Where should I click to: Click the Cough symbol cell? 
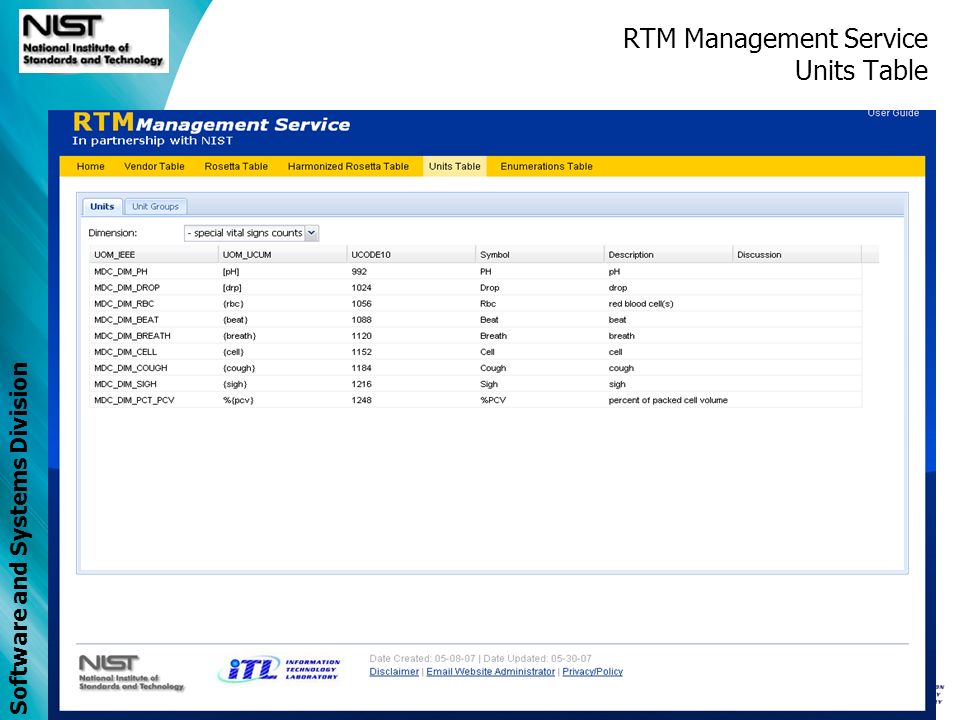[x=493, y=368]
